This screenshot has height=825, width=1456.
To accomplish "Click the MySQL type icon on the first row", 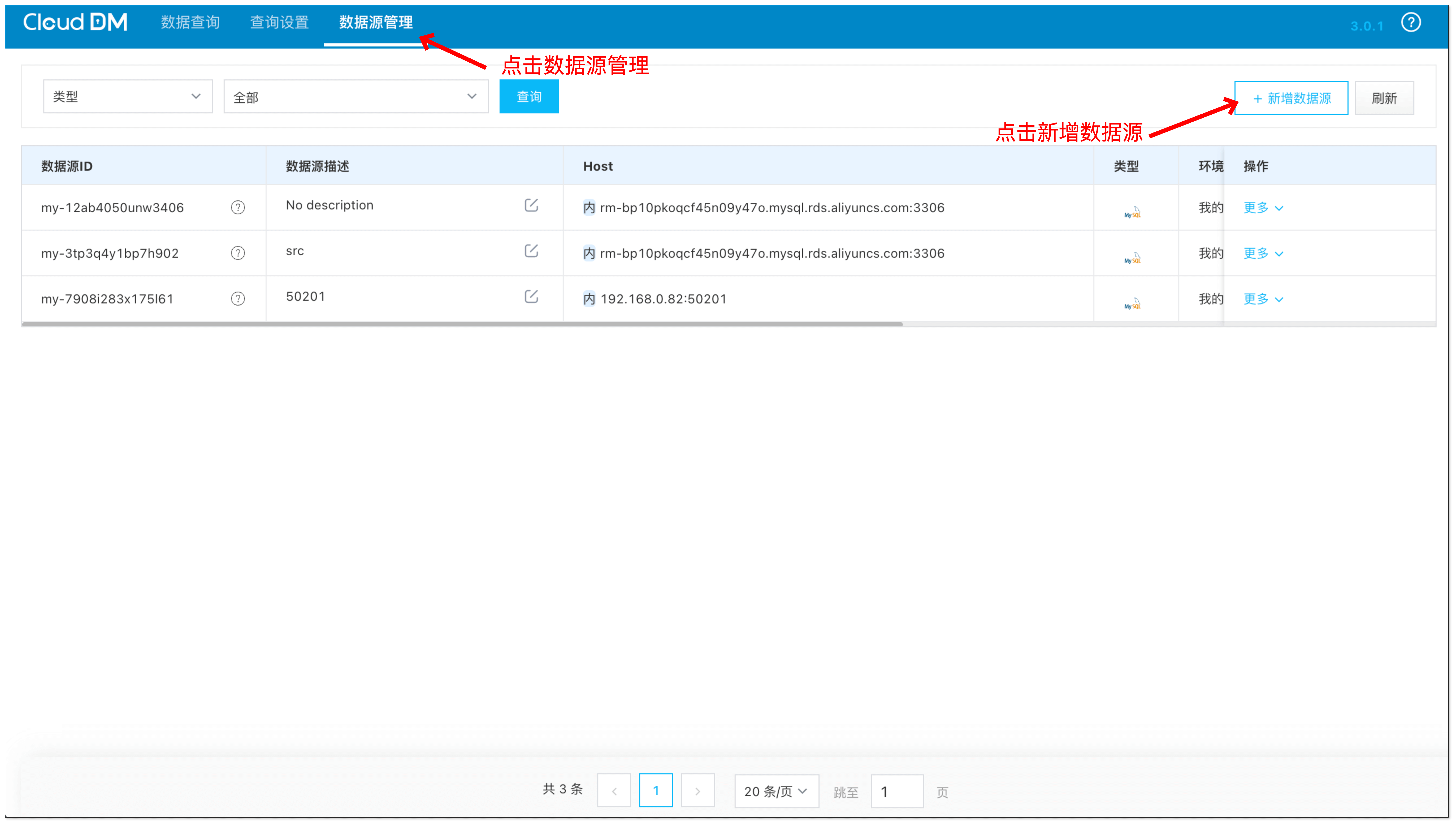I will click(1133, 211).
